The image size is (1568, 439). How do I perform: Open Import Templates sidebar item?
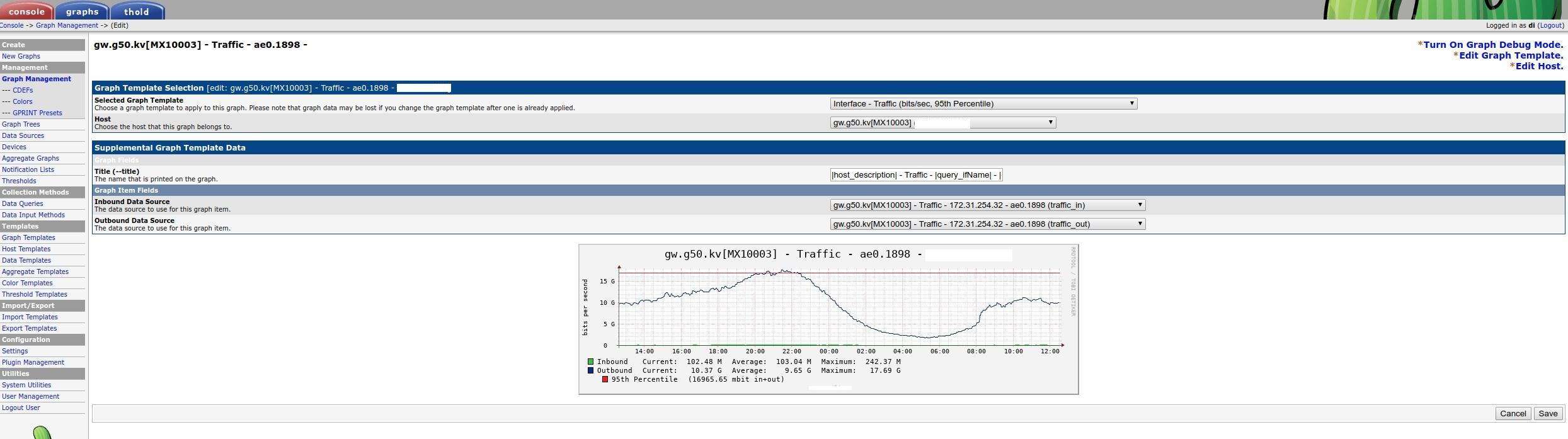coord(30,317)
